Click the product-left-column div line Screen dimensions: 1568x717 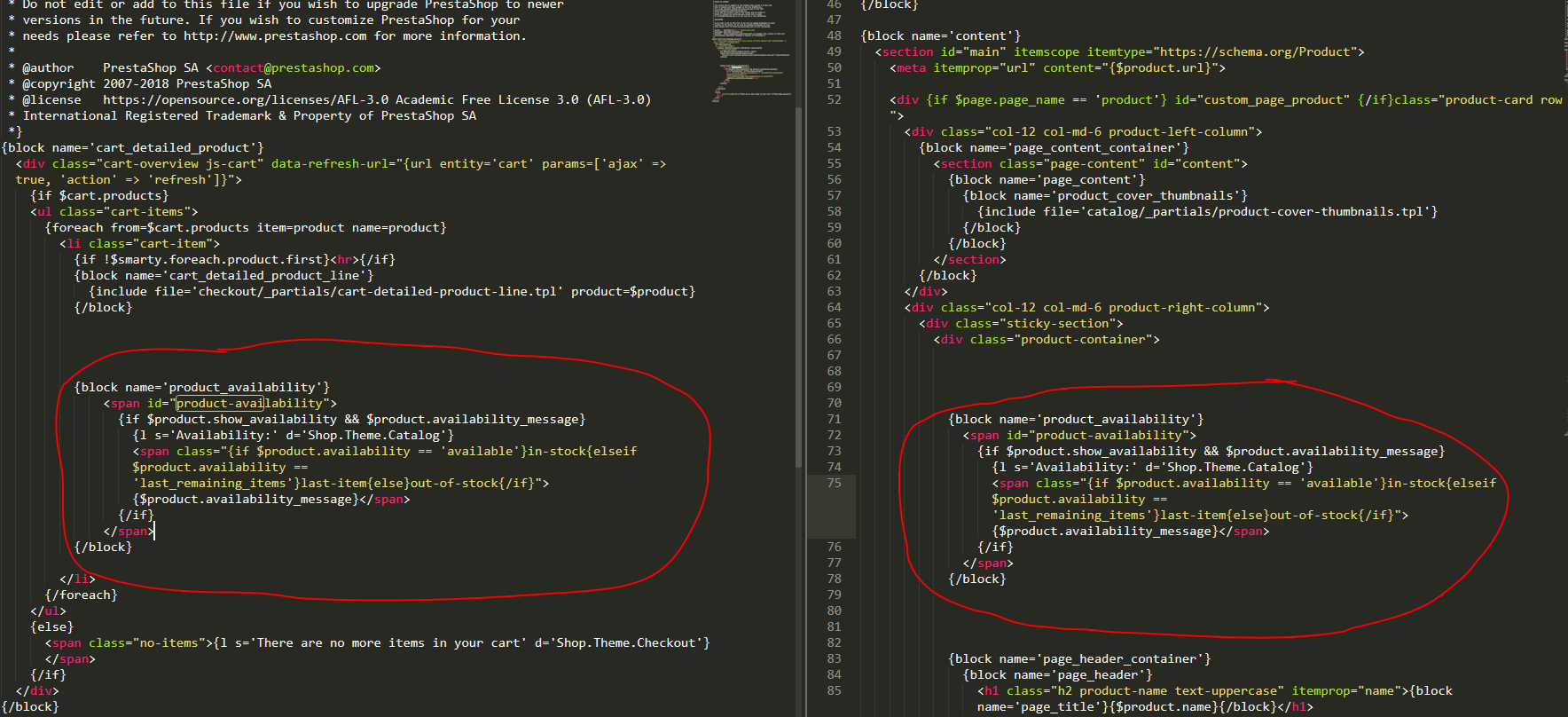[1084, 132]
